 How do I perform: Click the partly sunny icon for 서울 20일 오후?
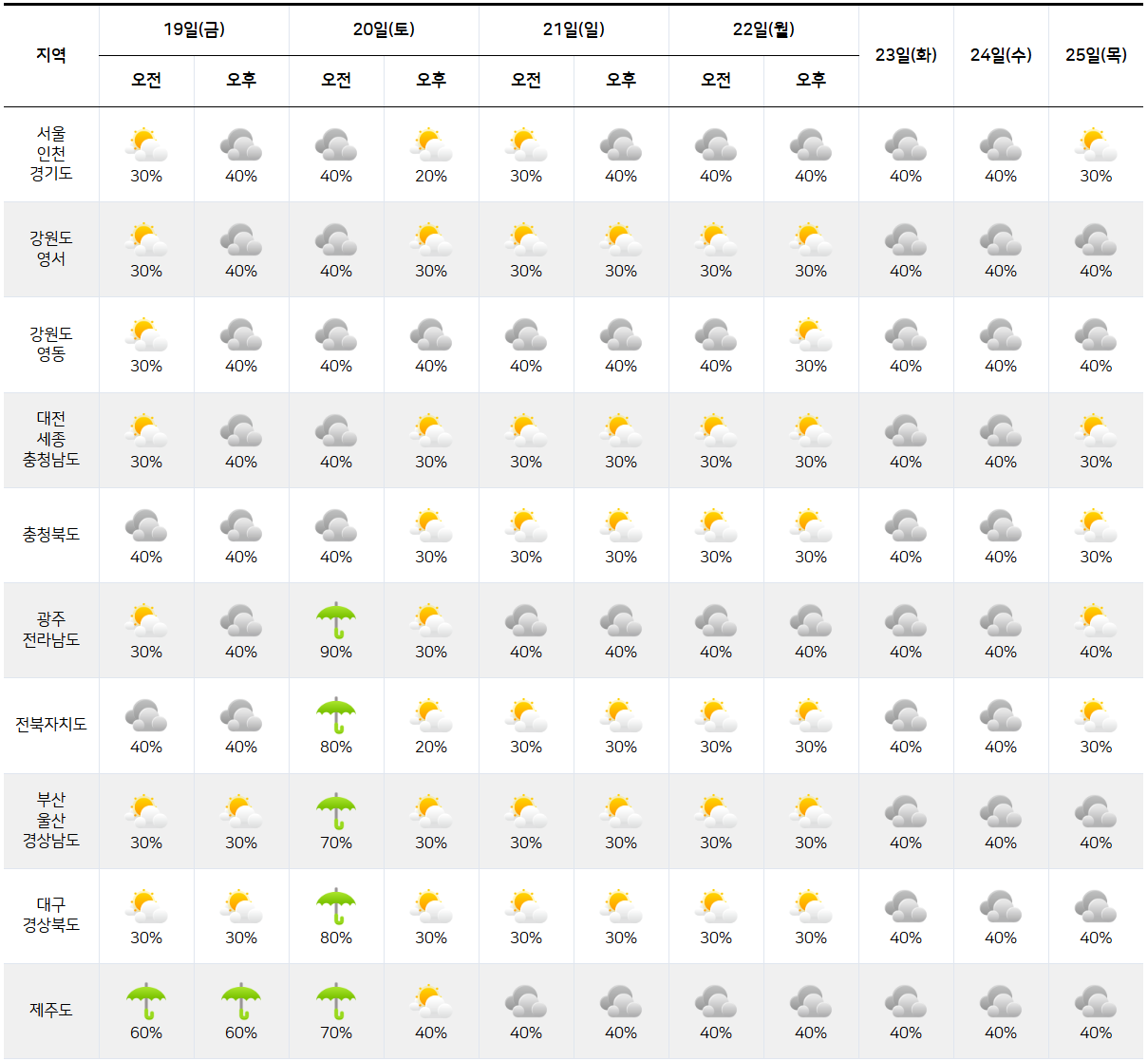(431, 145)
